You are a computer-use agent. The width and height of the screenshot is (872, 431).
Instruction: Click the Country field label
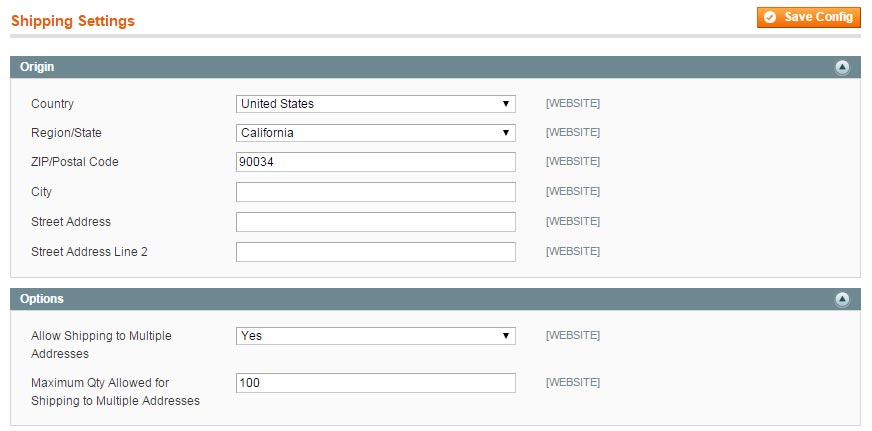coord(52,104)
